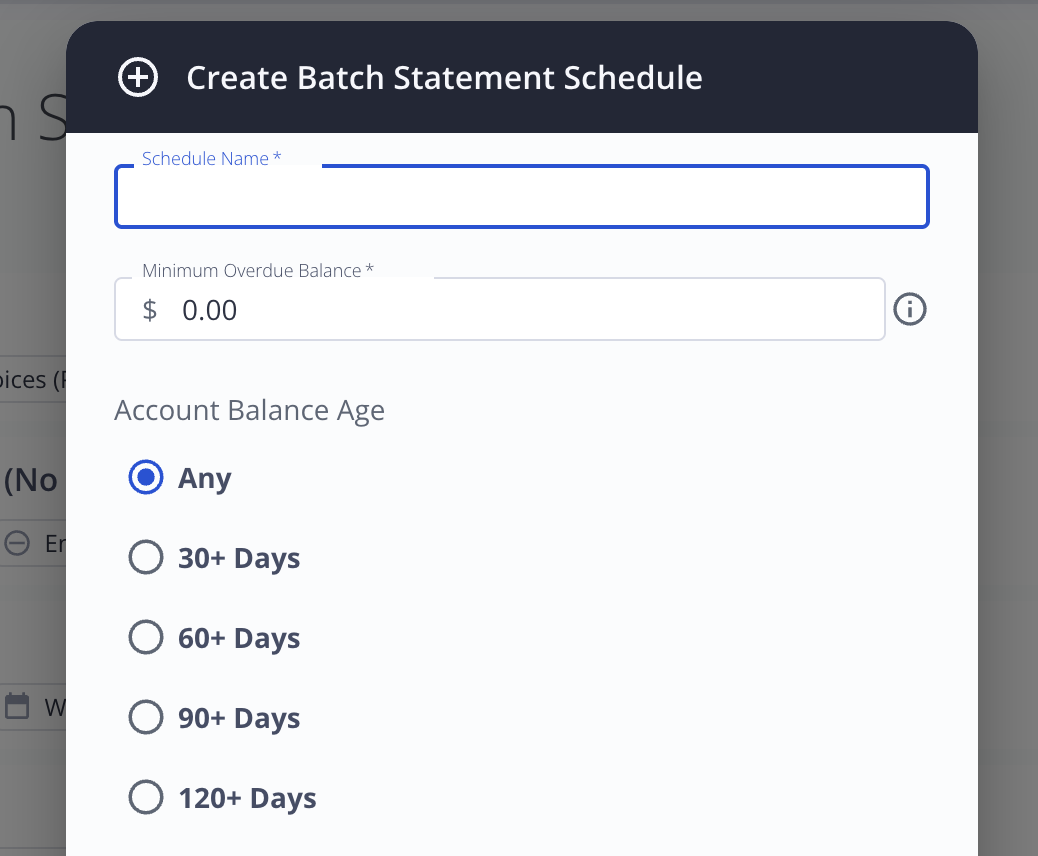Click dimmed background left of the dialog
1038x856 pixels.
pos(30,250)
